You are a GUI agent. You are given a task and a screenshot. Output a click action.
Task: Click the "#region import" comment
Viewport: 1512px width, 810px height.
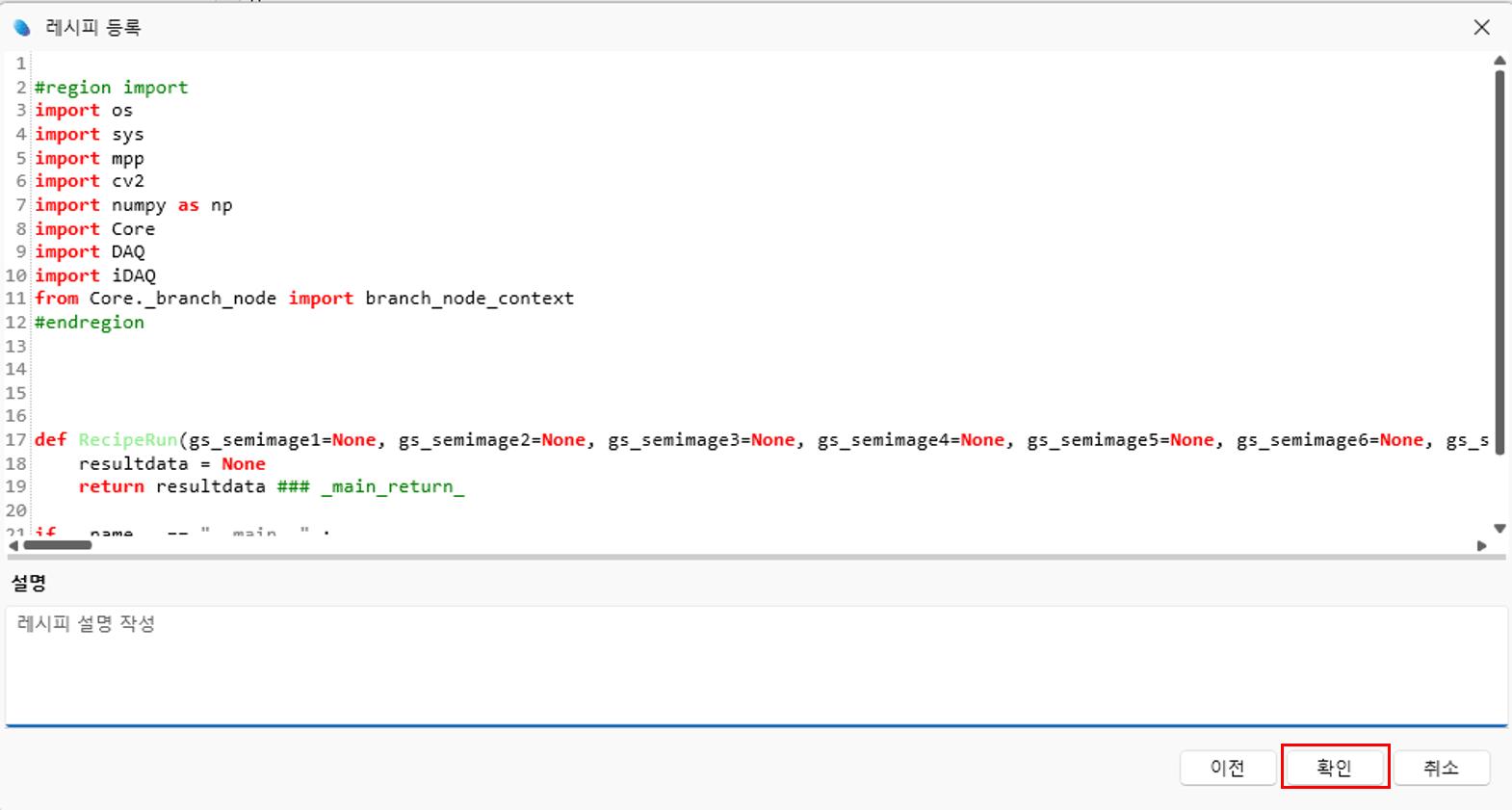click(112, 88)
